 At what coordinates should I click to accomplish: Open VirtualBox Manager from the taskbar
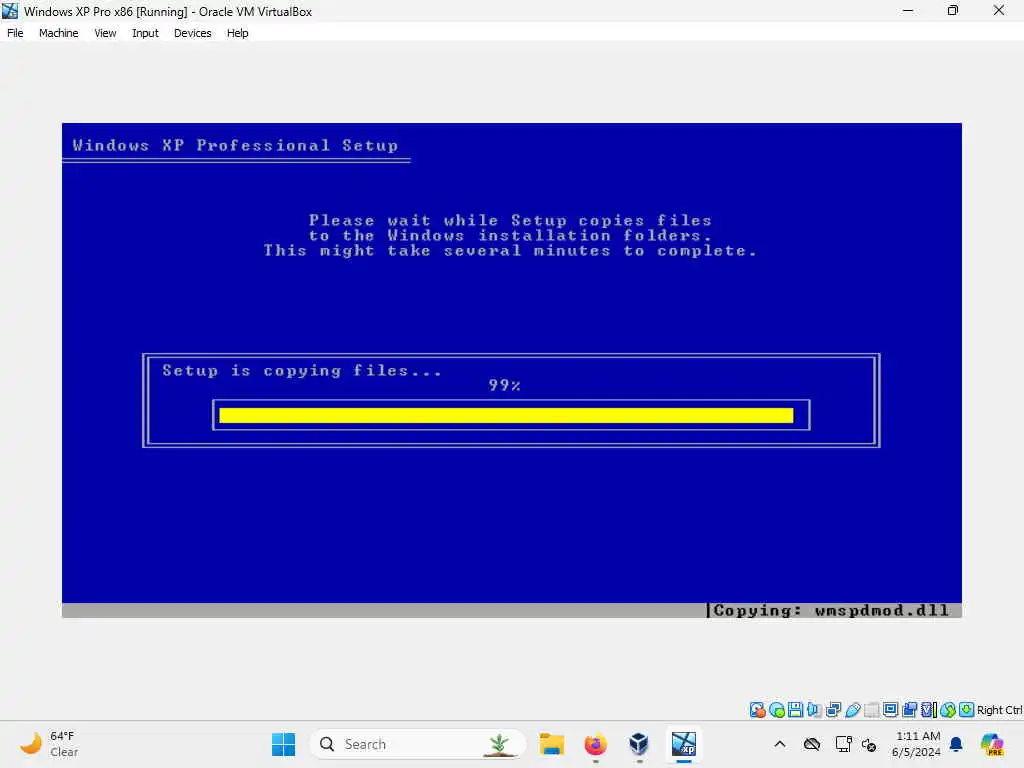point(639,744)
